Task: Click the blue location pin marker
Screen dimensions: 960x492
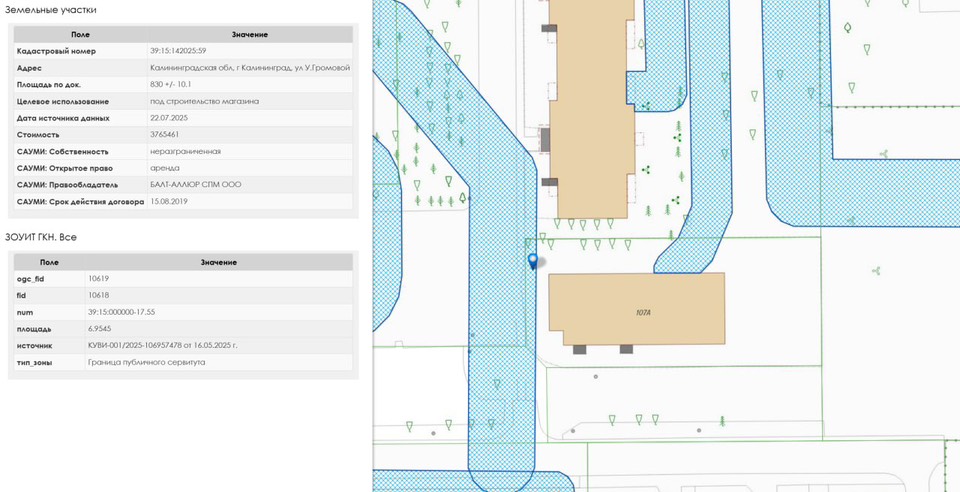Action: coord(533,261)
